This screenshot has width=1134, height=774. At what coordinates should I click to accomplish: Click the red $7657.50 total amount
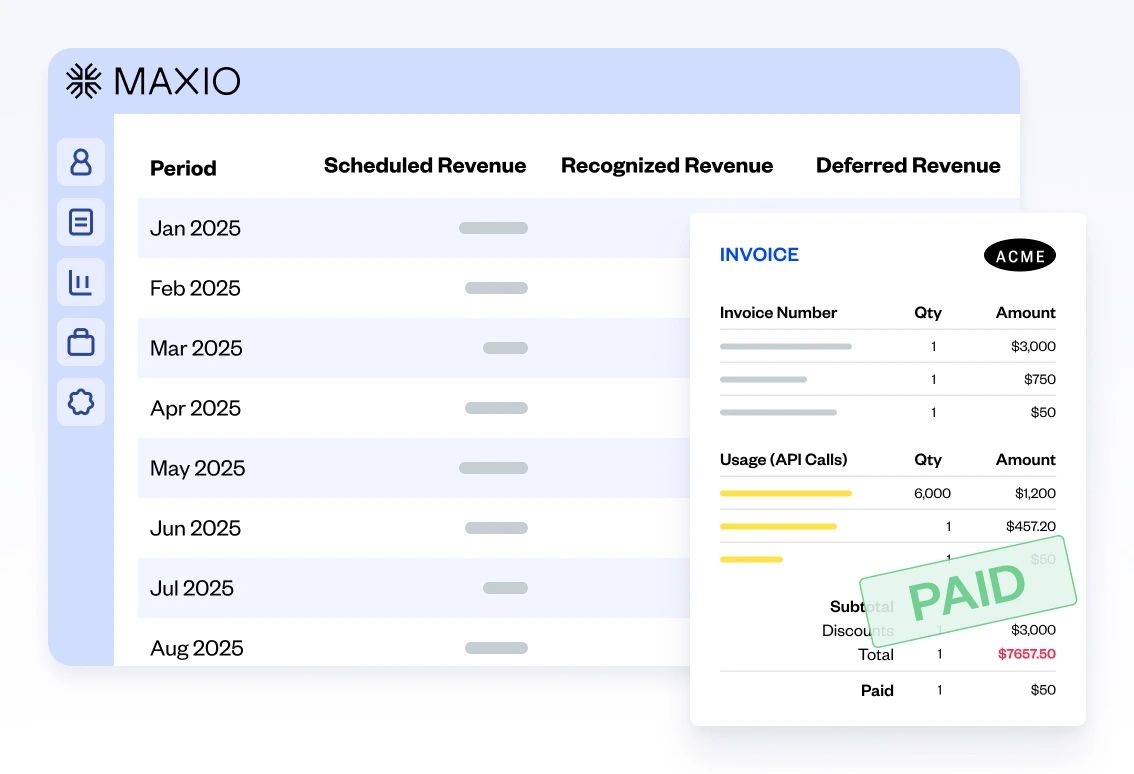[1026, 654]
